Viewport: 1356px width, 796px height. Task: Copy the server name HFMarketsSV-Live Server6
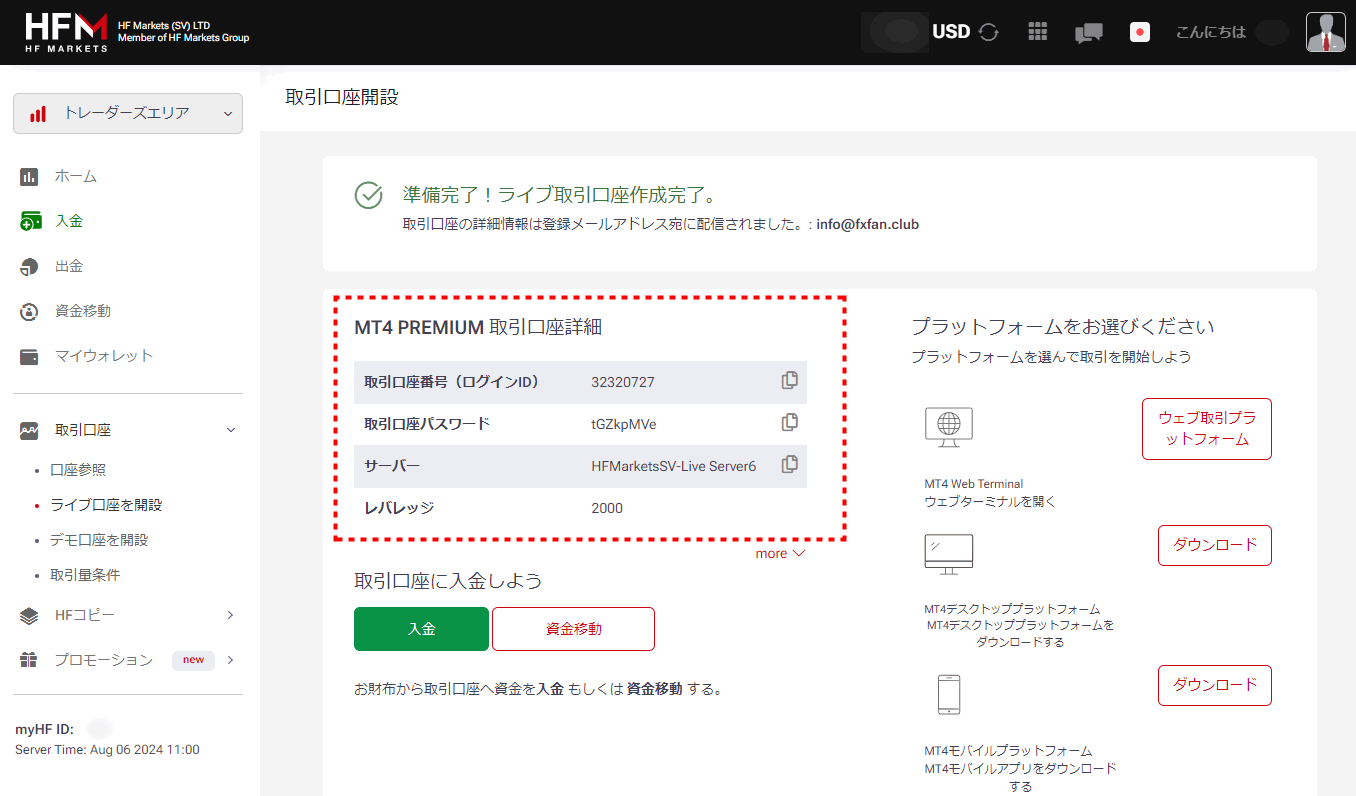point(790,464)
